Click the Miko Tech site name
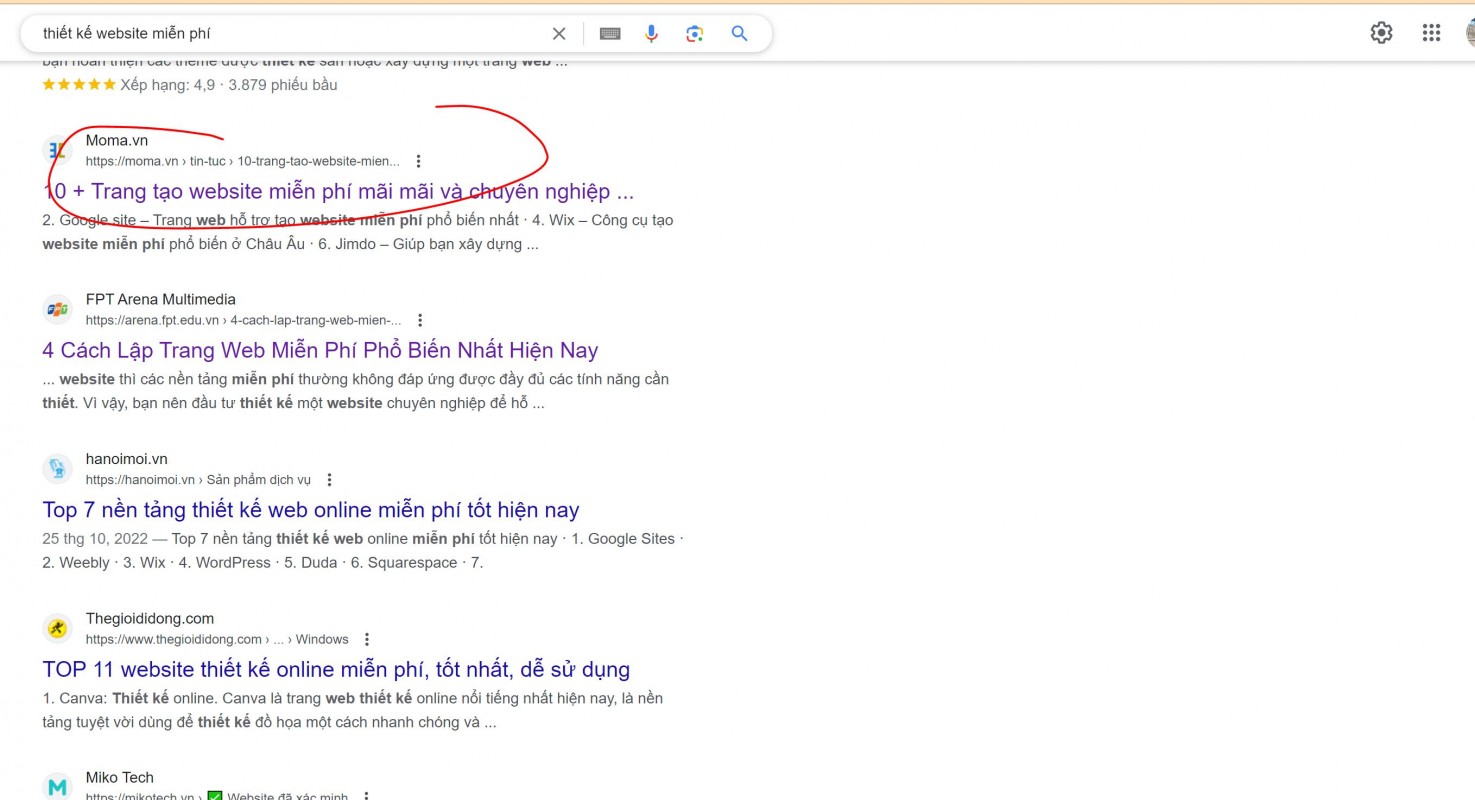The image size is (1475, 800). [x=120, y=778]
